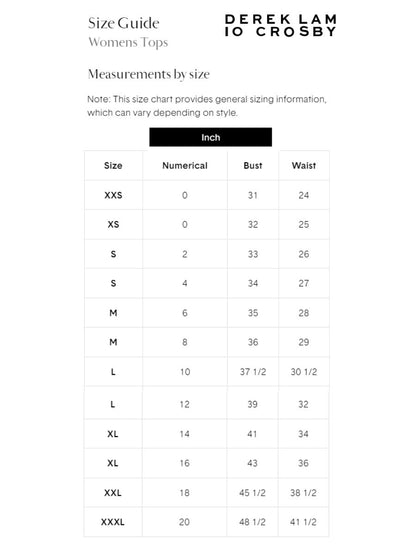Select the Waist column header

(304, 166)
